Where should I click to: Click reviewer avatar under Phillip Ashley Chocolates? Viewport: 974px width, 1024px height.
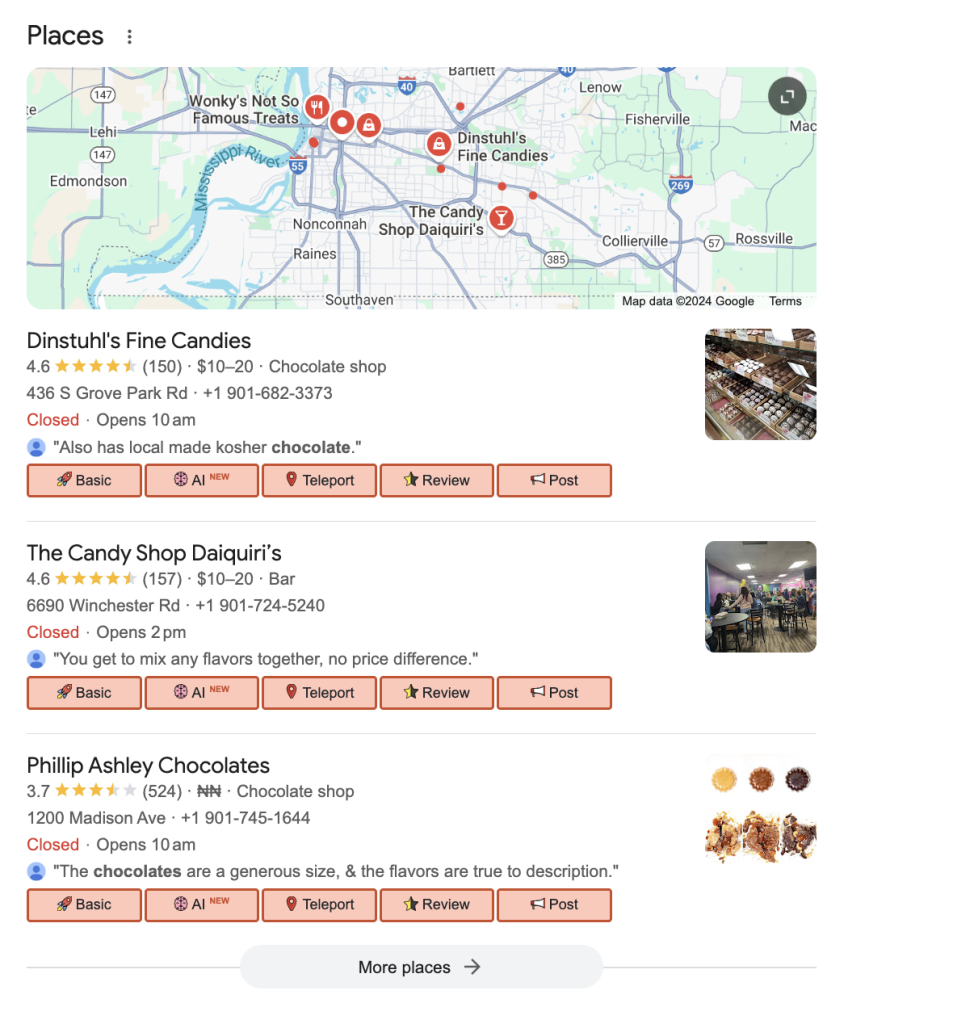coord(36,871)
